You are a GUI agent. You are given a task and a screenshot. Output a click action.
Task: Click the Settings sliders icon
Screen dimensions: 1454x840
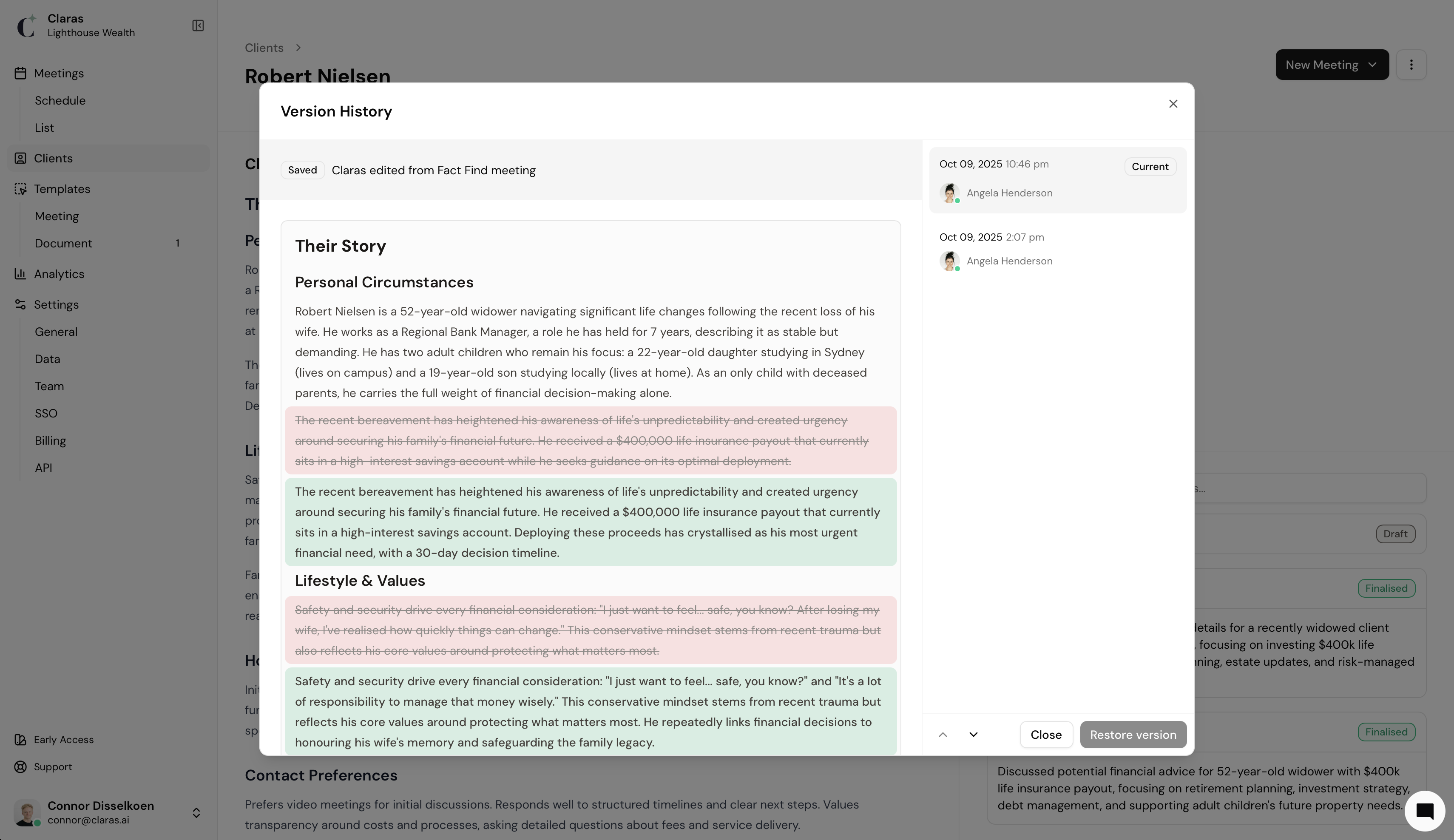20,305
